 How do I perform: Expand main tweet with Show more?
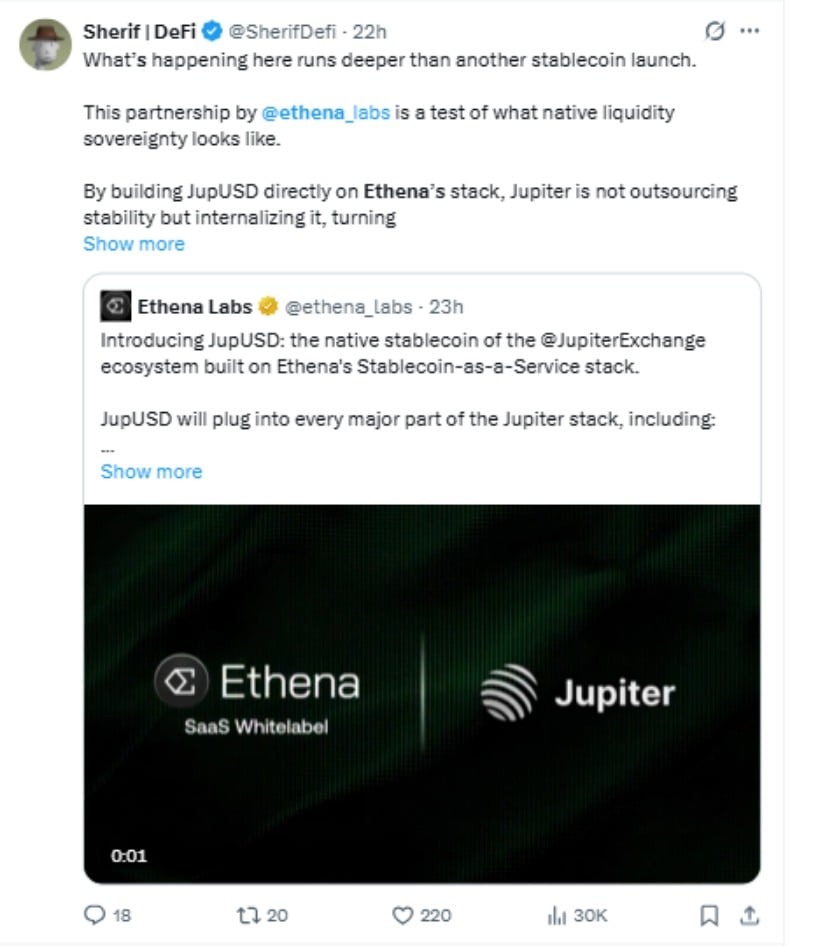pyautogui.click(x=134, y=244)
